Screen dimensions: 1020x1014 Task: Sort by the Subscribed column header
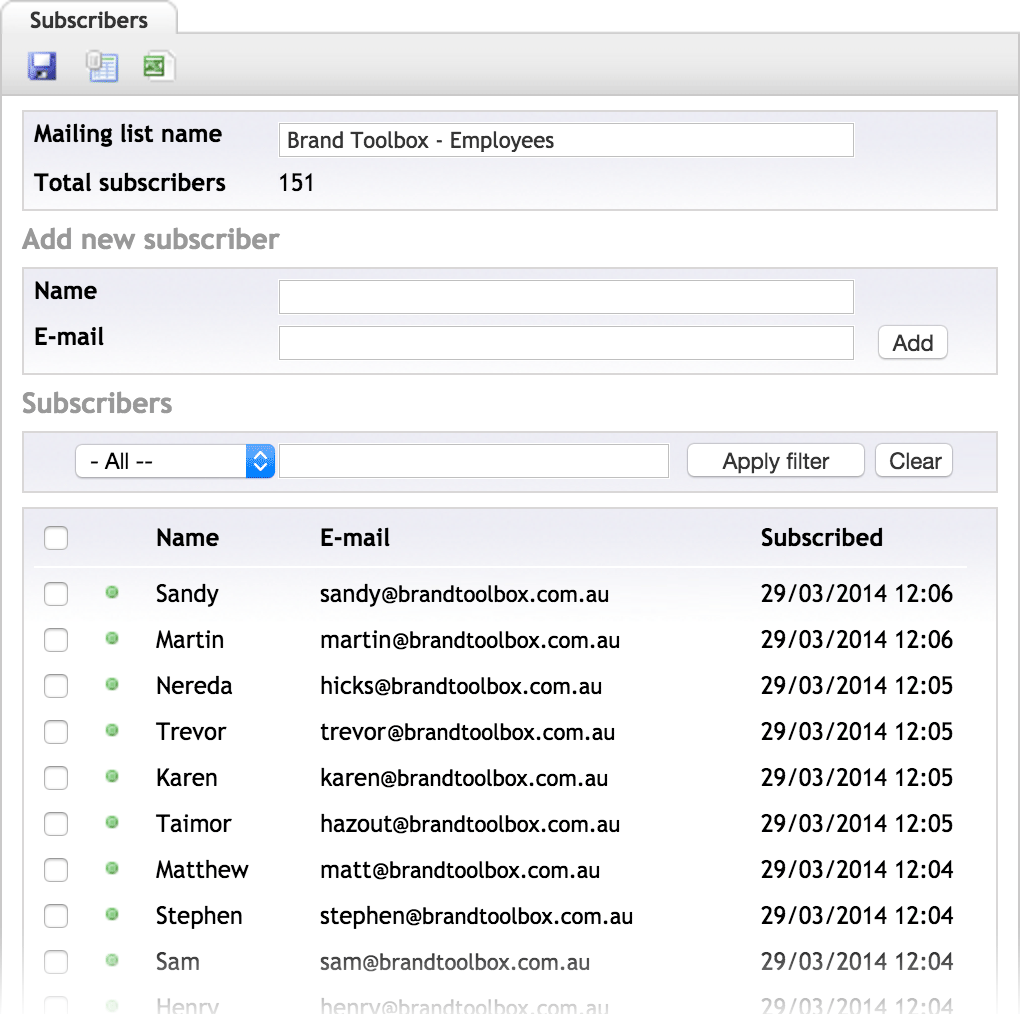click(x=821, y=538)
